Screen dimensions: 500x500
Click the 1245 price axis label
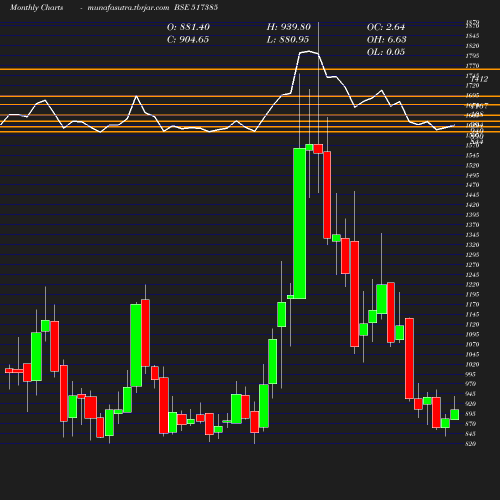472,275
